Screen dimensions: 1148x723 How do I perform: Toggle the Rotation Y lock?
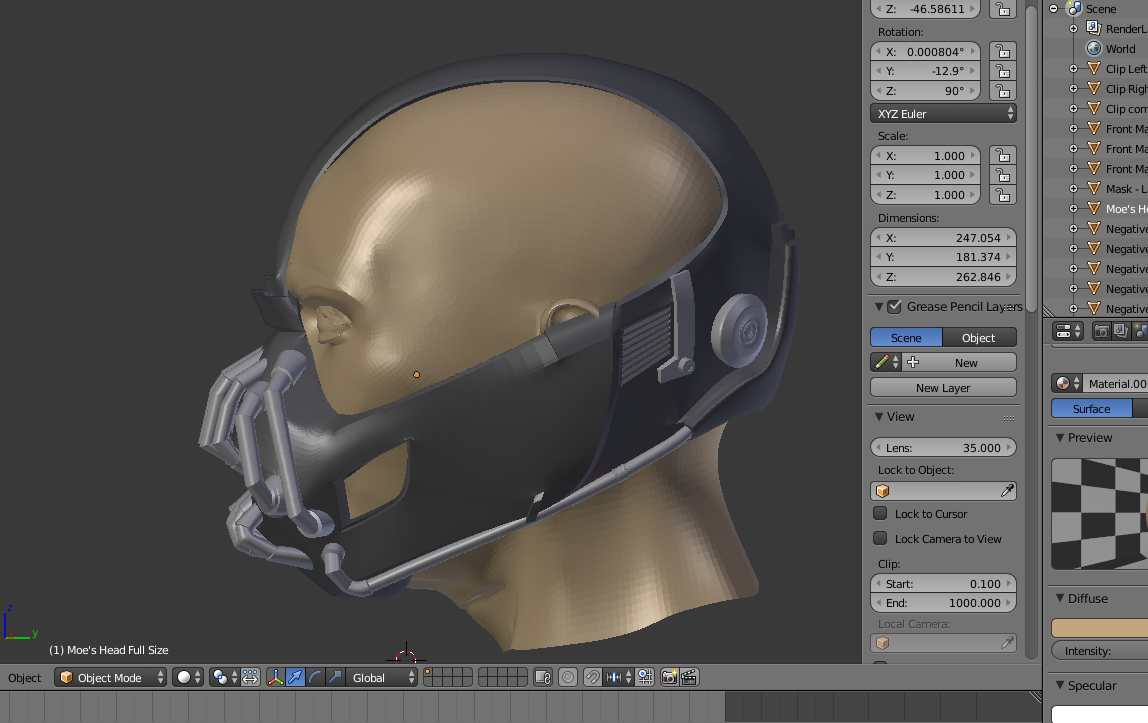click(x=1003, y=71)
